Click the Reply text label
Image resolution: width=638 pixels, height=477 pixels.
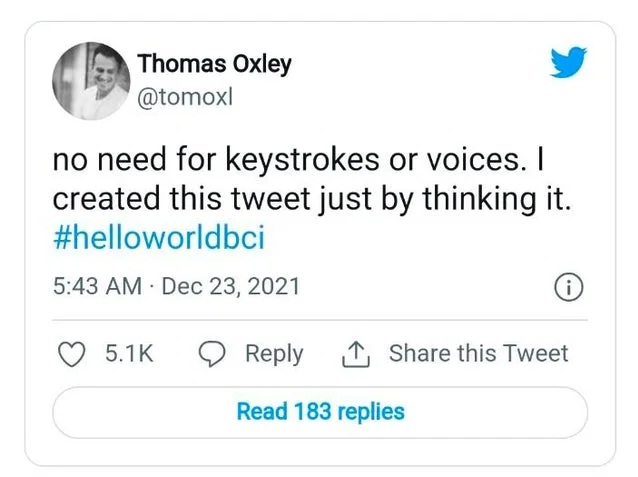[273, 353]
